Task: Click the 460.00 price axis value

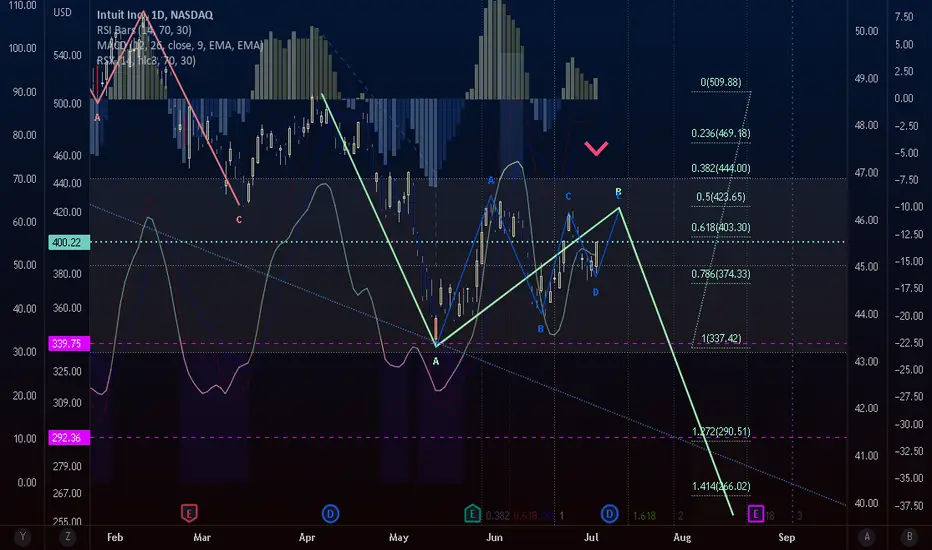Action: pos(67,156)
